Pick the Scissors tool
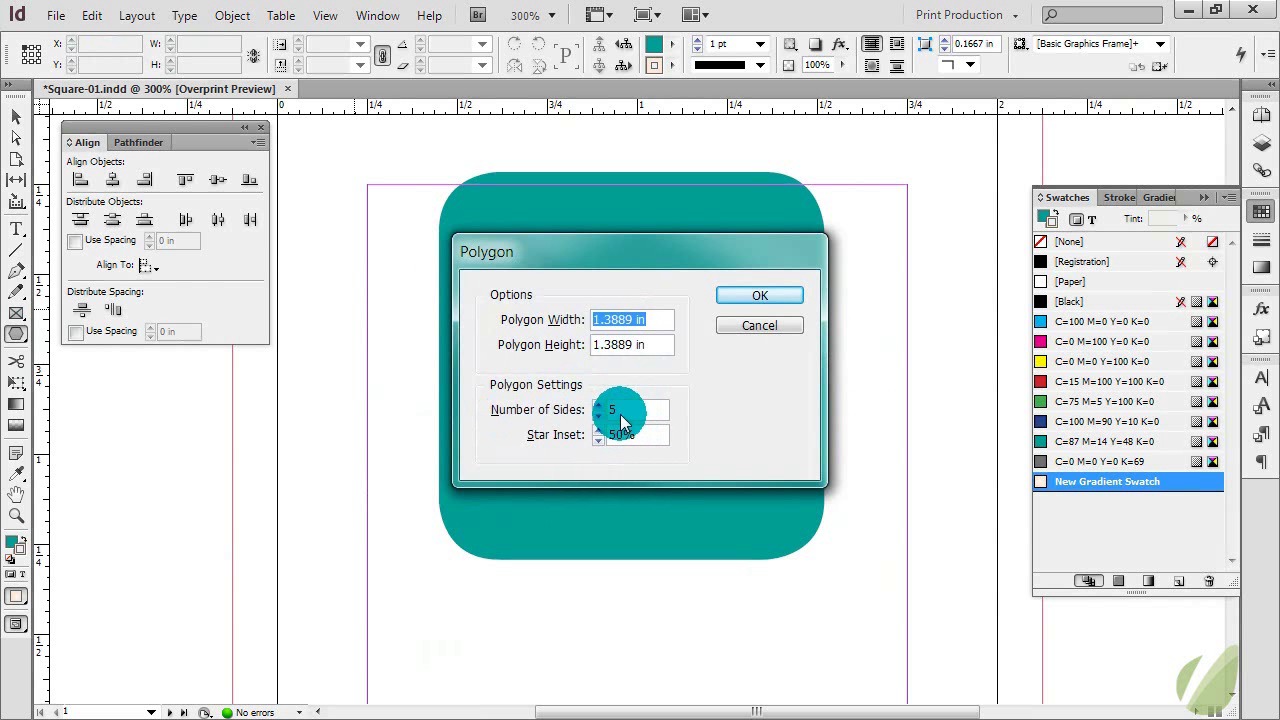1280x720 pixels. point(17,361)
